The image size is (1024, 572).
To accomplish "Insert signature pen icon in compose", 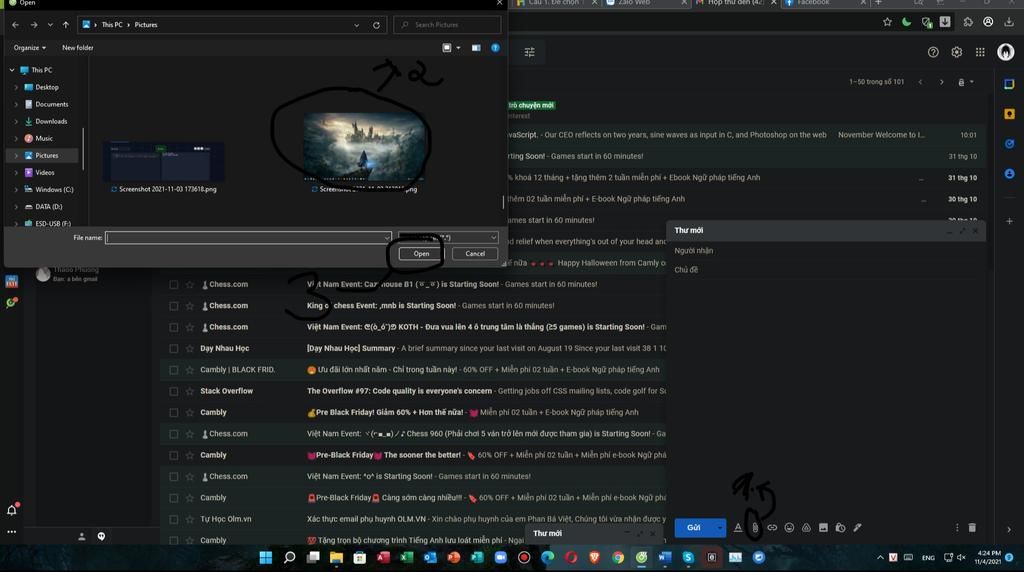I will click(857, 528).
